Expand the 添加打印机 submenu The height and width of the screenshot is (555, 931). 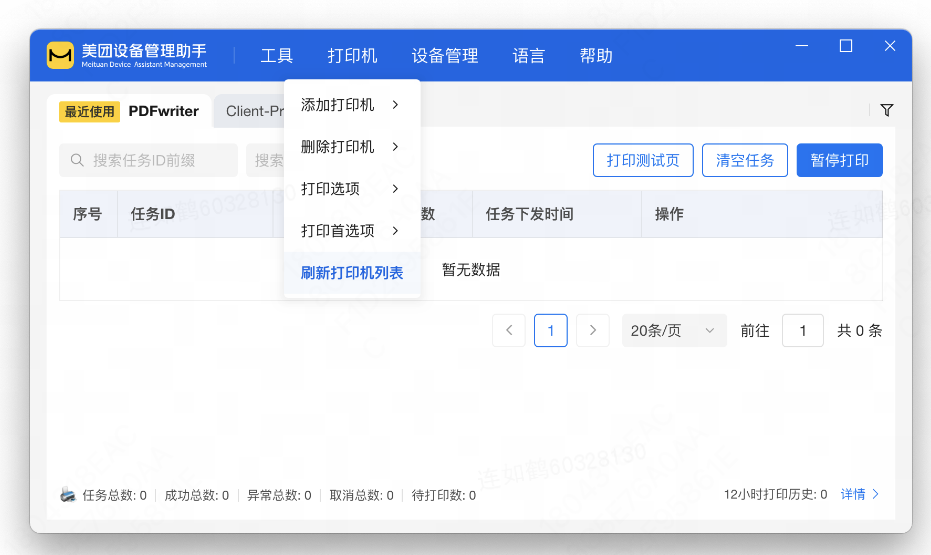click(352, 105)
